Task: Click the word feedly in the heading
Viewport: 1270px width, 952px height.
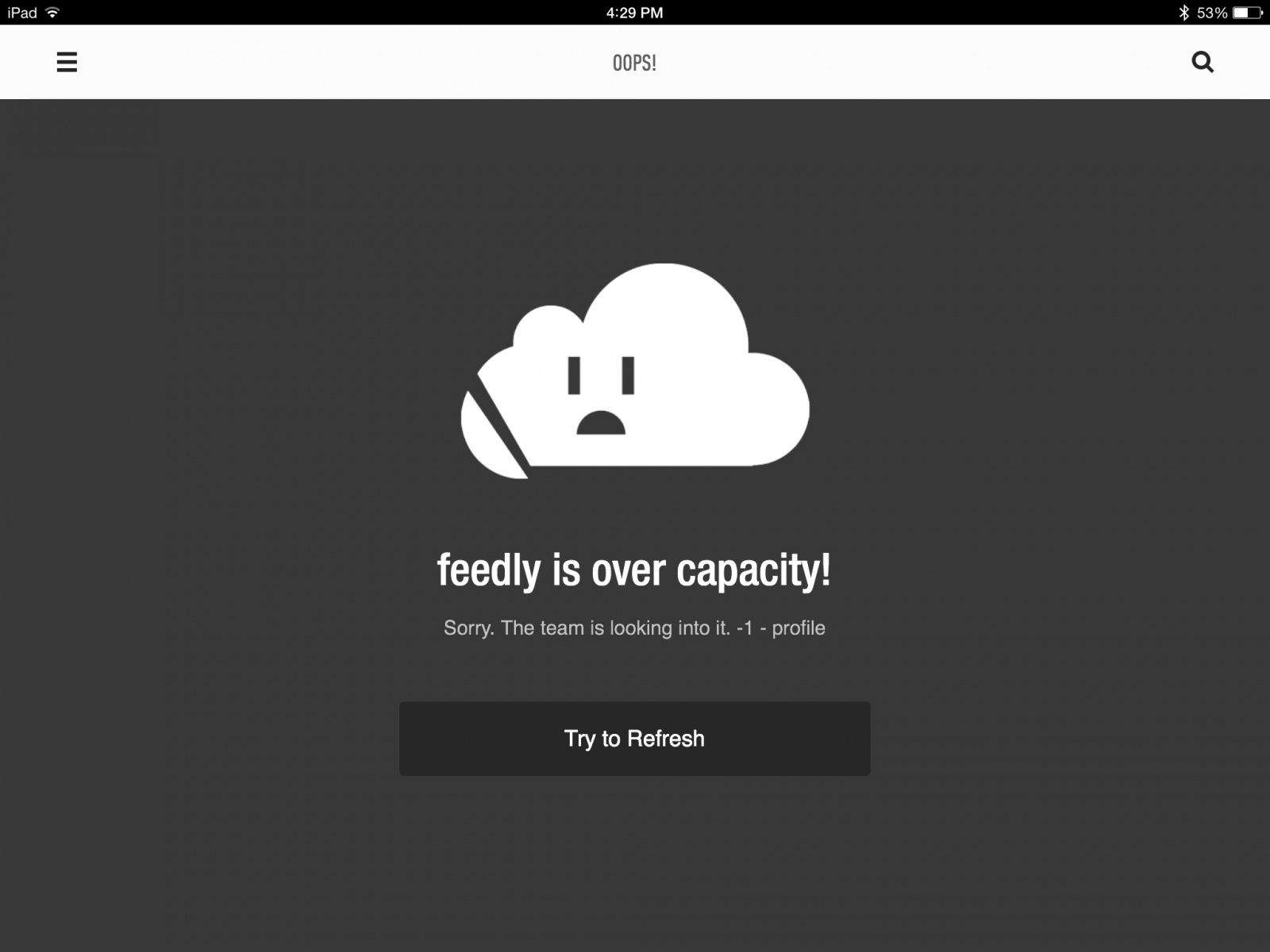Action: tap(488, 570)
